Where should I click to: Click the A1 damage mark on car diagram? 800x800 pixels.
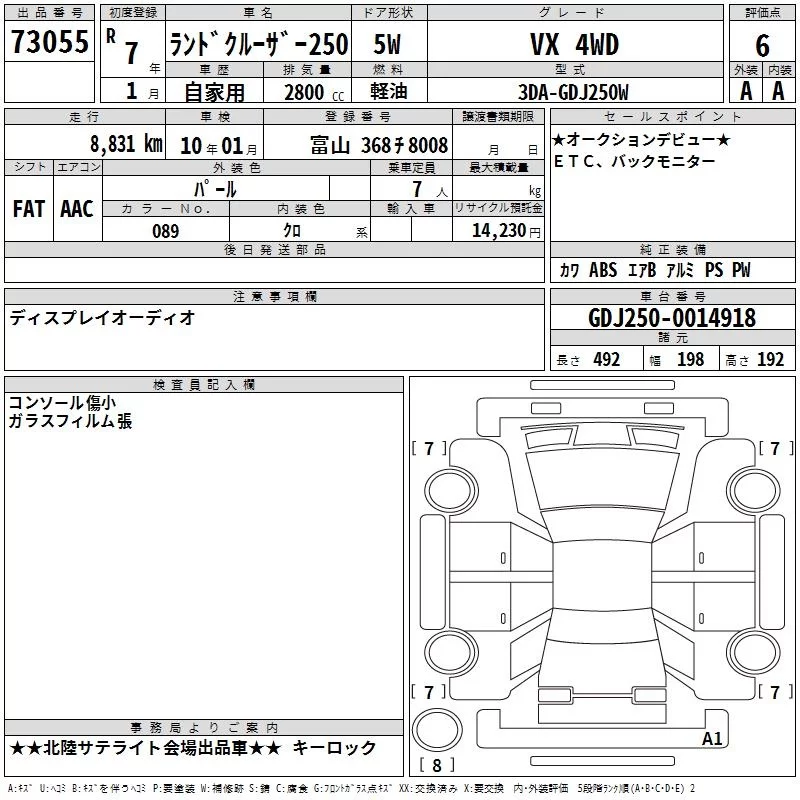pyautogui.click(x=712, y=739)
